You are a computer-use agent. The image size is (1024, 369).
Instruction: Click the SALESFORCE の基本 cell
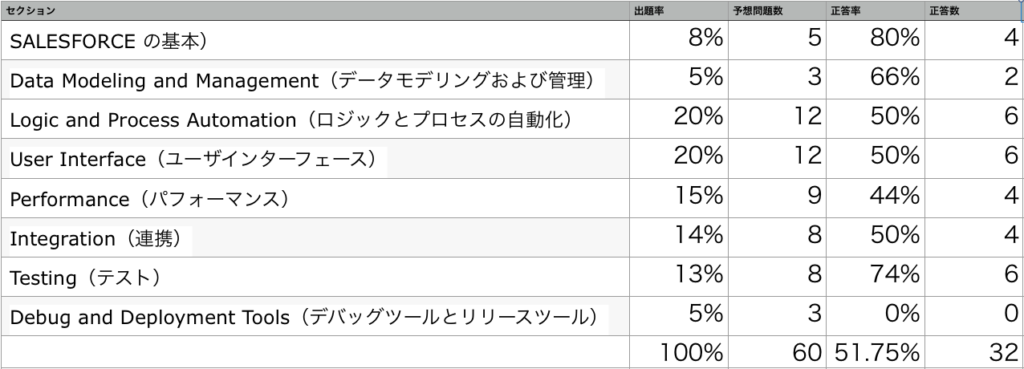click(315, 40)
